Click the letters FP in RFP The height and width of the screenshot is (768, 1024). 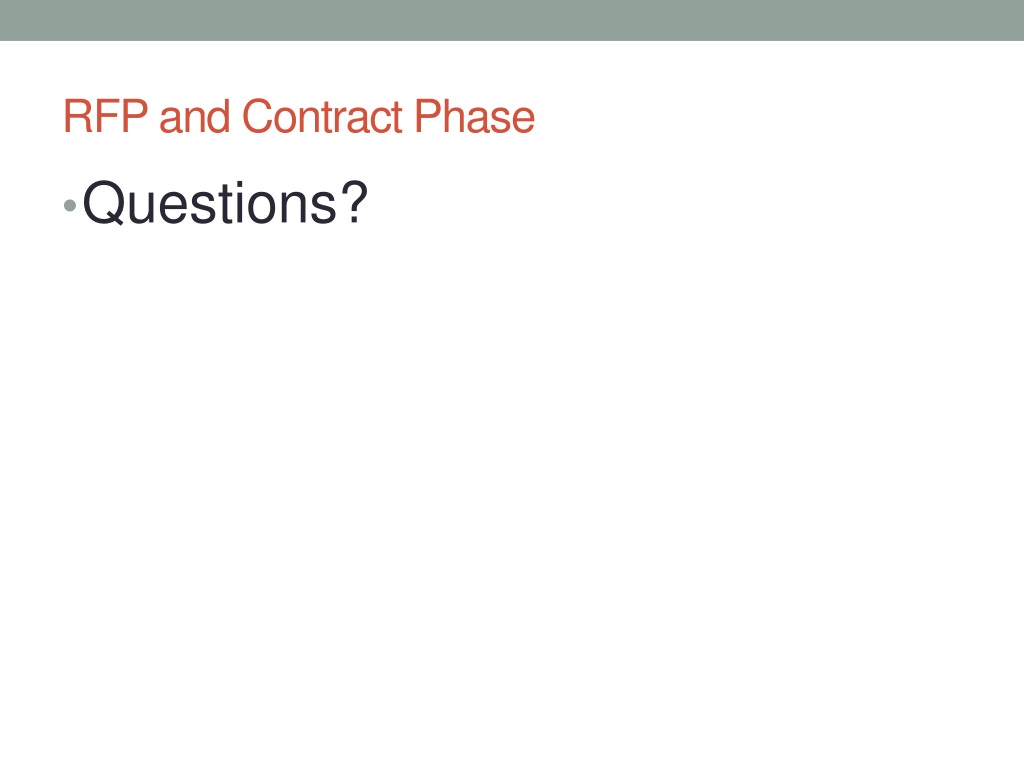[122, 117]
